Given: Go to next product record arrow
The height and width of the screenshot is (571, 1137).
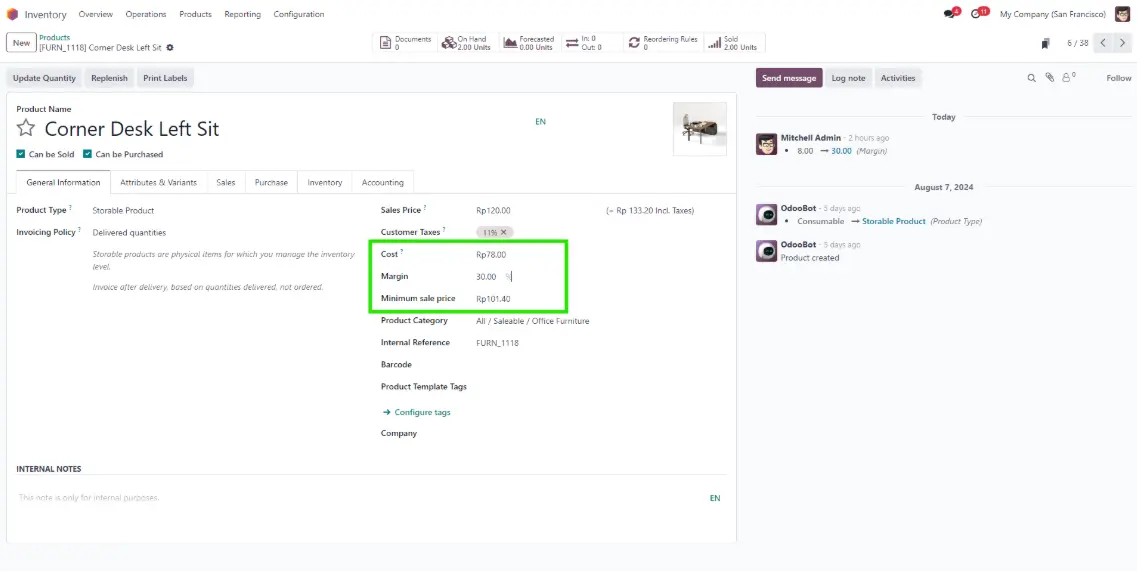Looking at the screenshot, I should (x=1123, y=43).
